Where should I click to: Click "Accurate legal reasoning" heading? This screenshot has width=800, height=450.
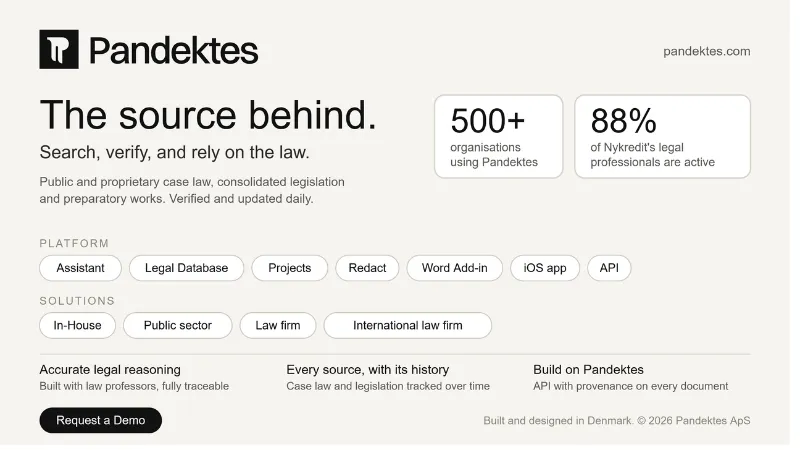click(x=110, y=369)
